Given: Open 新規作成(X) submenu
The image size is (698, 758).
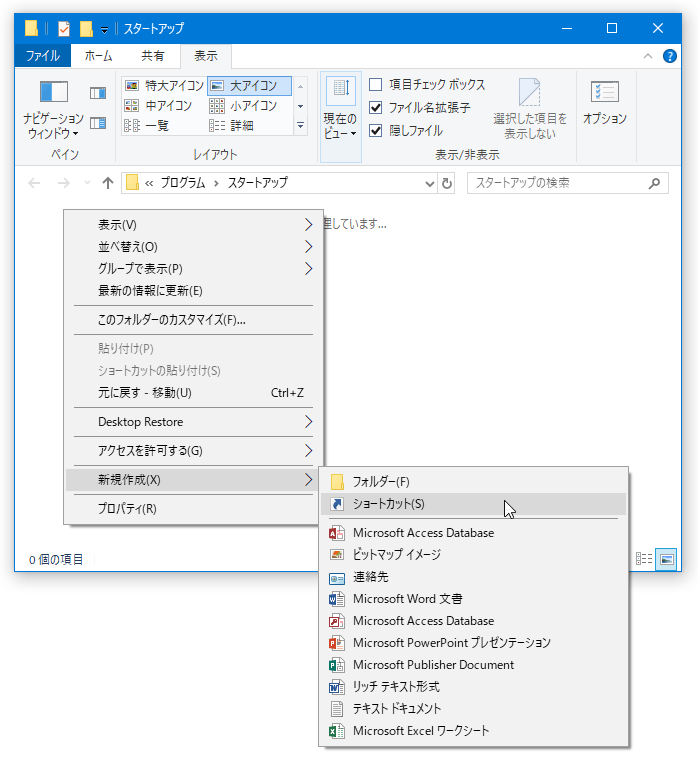Looking at the screenshot, I should (193, 480).
